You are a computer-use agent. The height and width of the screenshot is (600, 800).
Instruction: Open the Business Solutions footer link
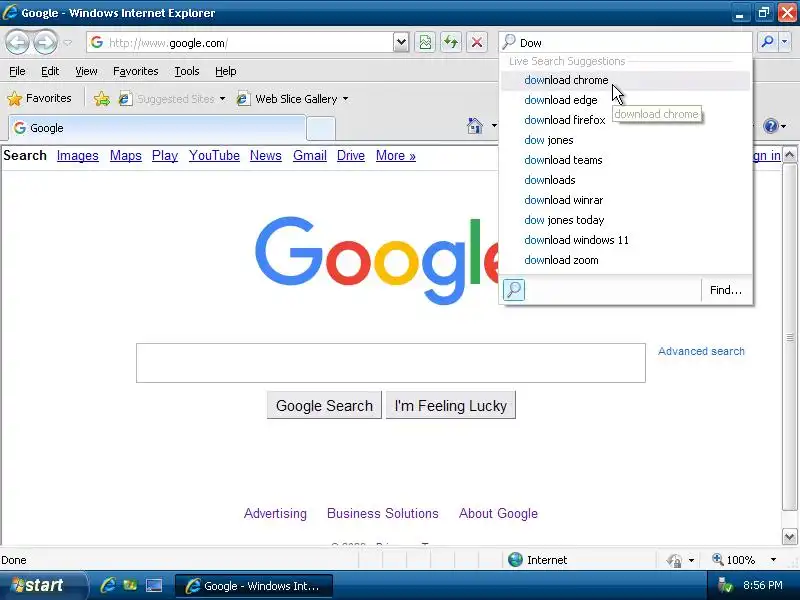tap(383, 513)
